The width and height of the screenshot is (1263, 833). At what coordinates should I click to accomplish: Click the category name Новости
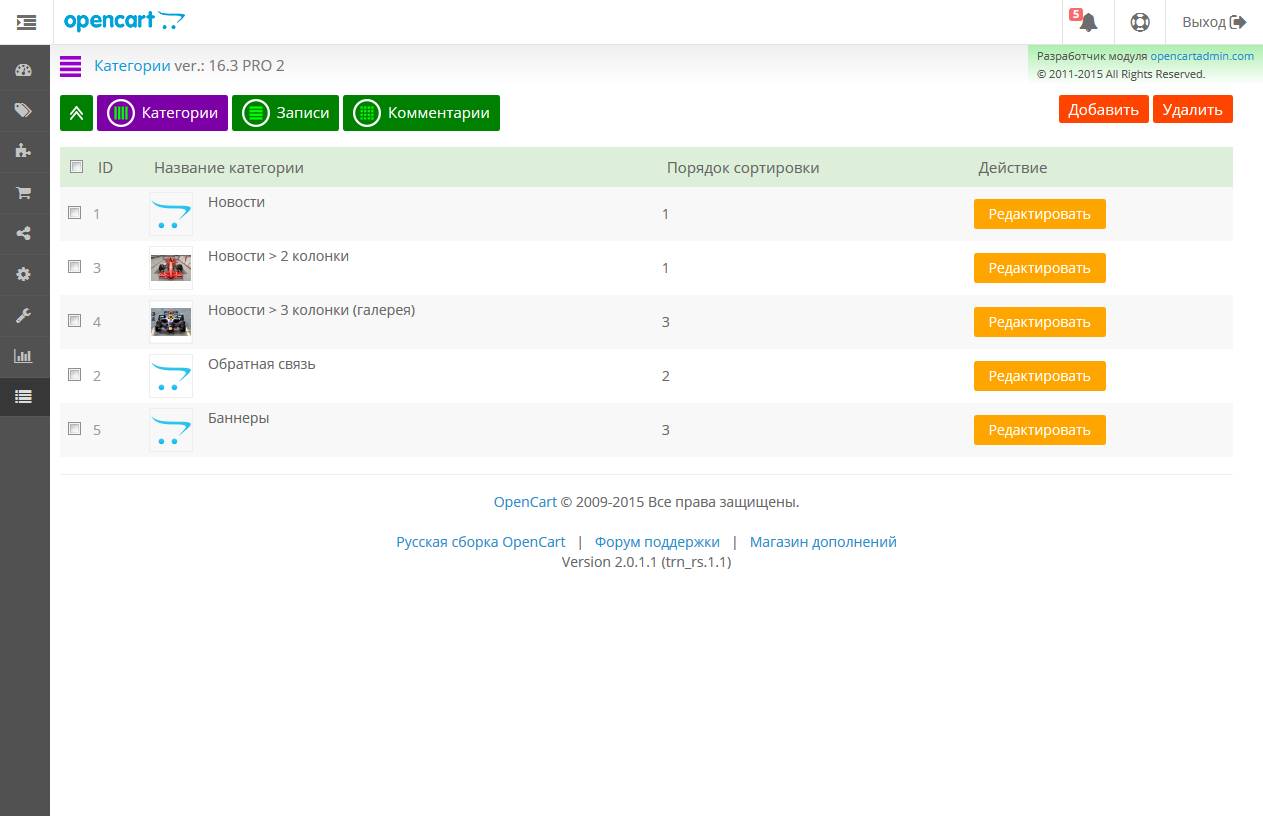pyautogui.click(x=236, y=202)
